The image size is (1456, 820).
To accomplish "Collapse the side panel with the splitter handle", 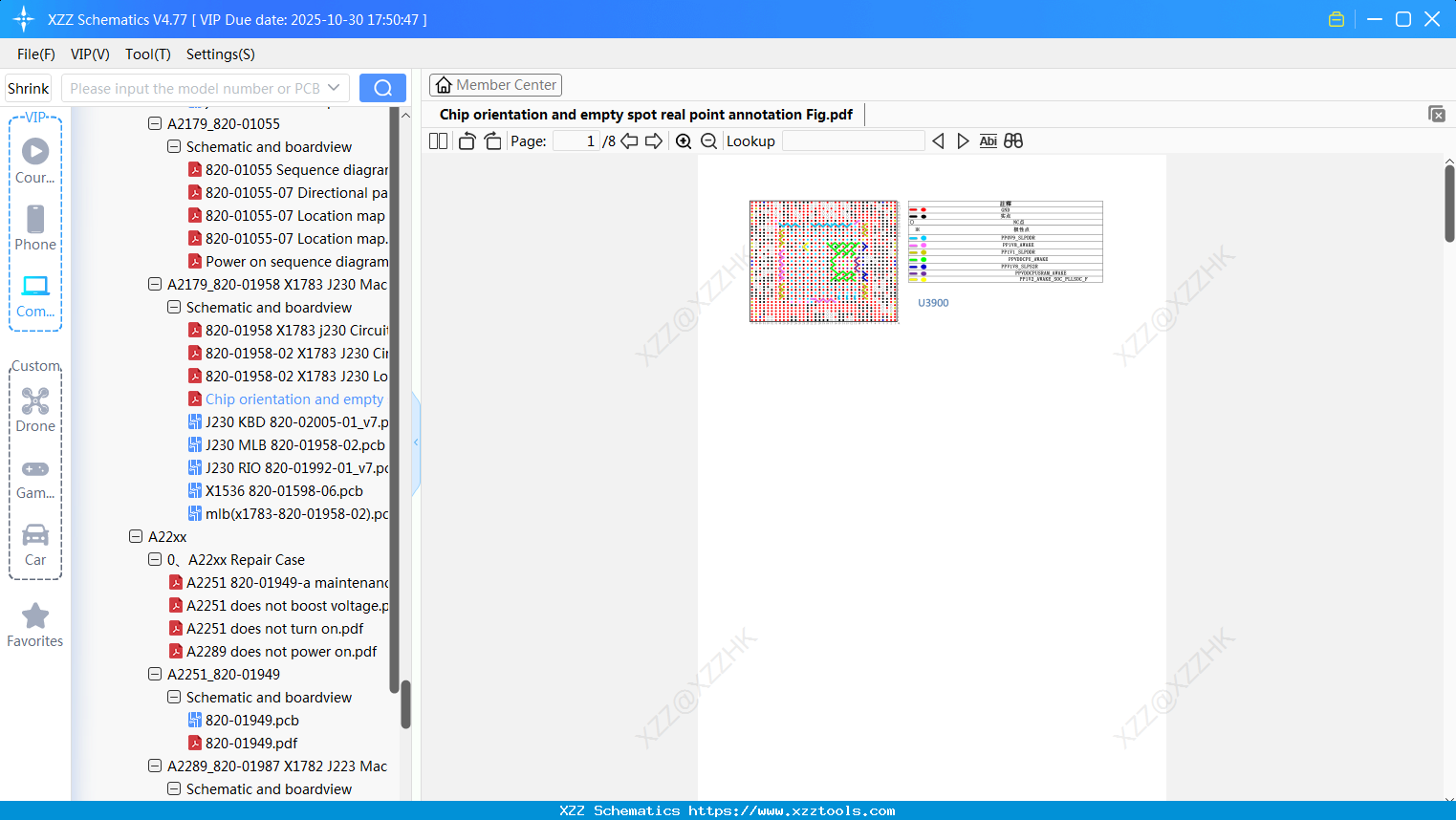I will point(416,442).
